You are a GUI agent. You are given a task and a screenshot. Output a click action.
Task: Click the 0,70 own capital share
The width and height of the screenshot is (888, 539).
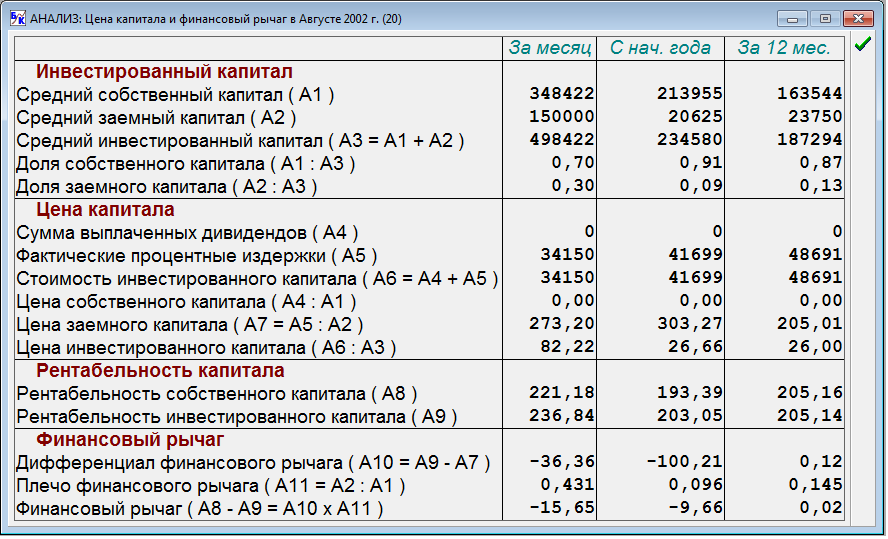[x=573, y=163]
